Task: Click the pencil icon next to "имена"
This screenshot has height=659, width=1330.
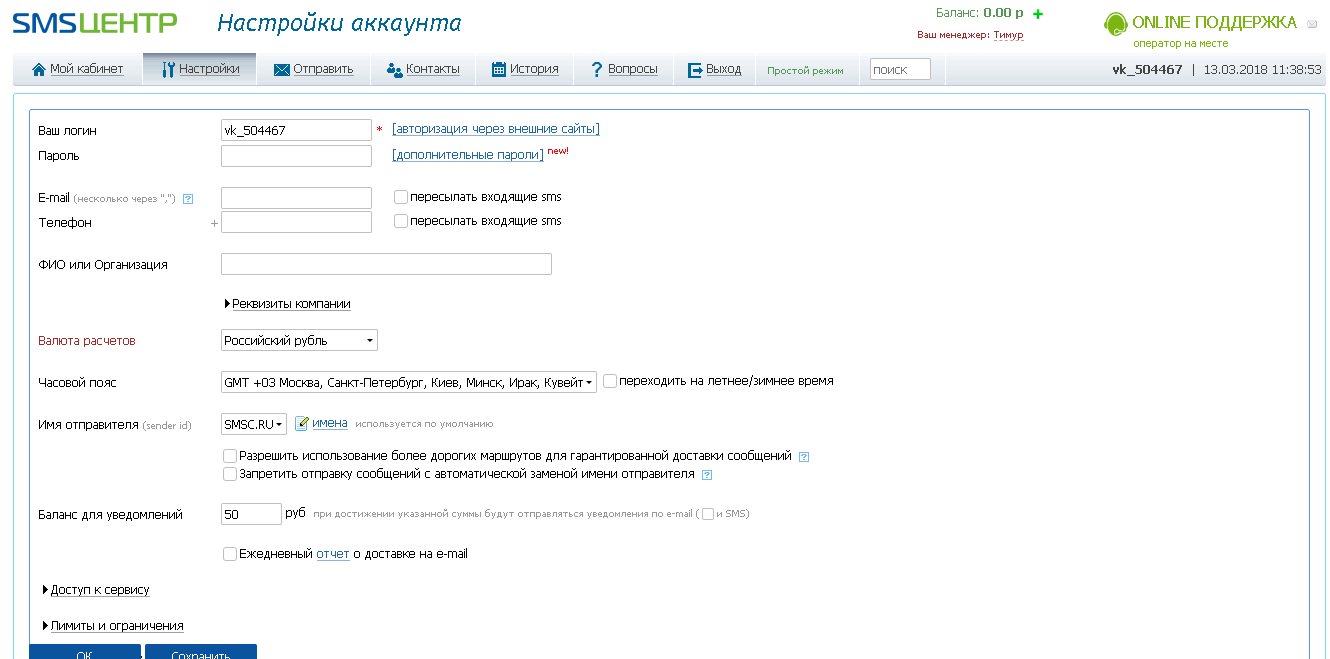Action: pyautogui.click(x=303, y=423)
